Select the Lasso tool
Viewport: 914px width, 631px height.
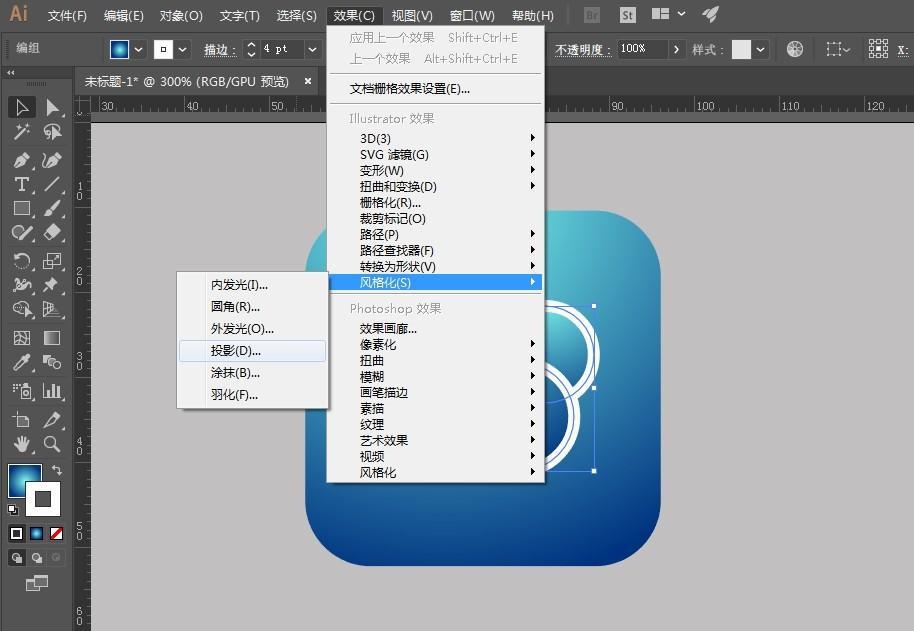click(x=52, y=132)
